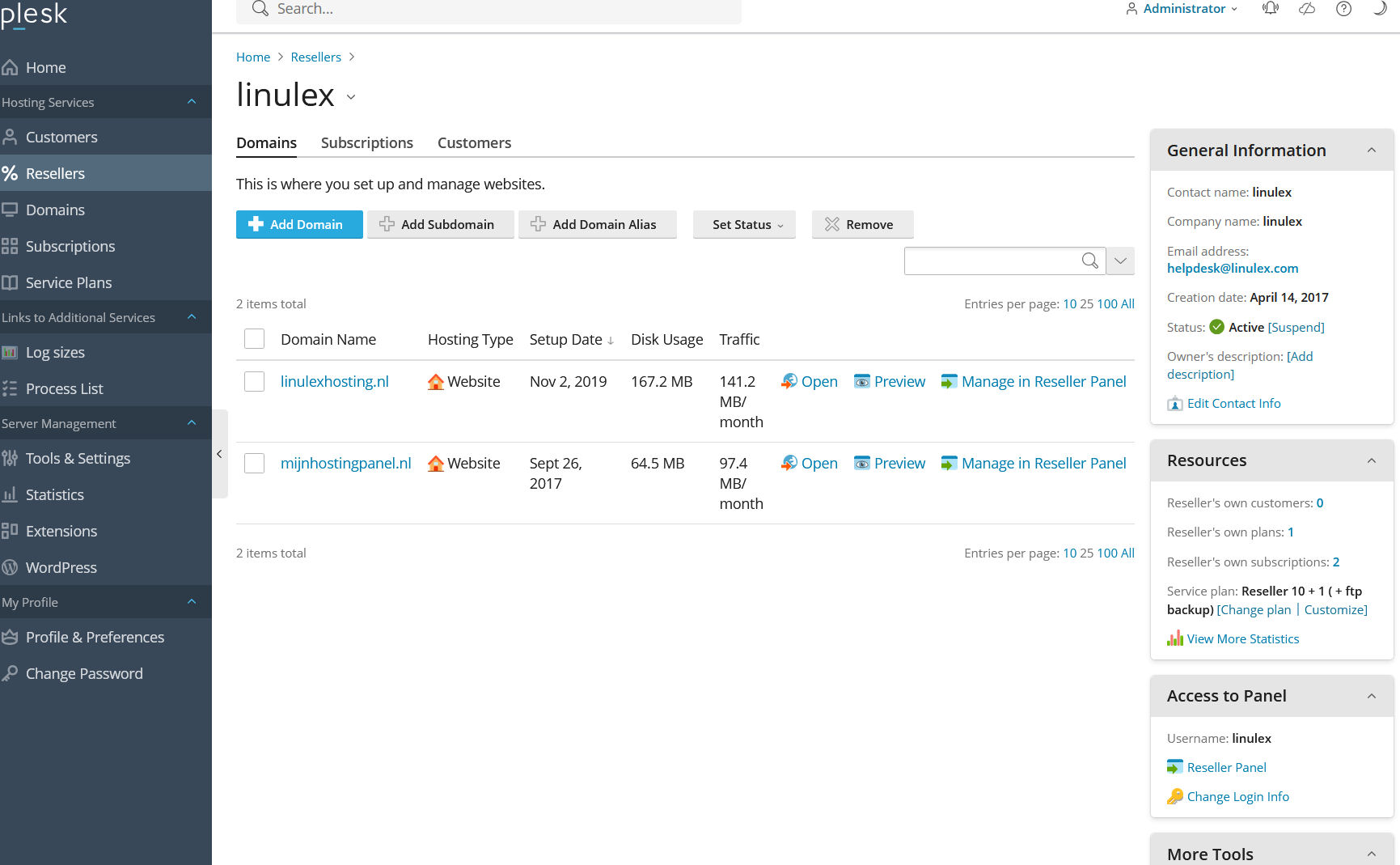The height and width of the screenshot is (865, 1400).
Task: Open Tools & Settings in sidebar
Action: tap(78, 458)
